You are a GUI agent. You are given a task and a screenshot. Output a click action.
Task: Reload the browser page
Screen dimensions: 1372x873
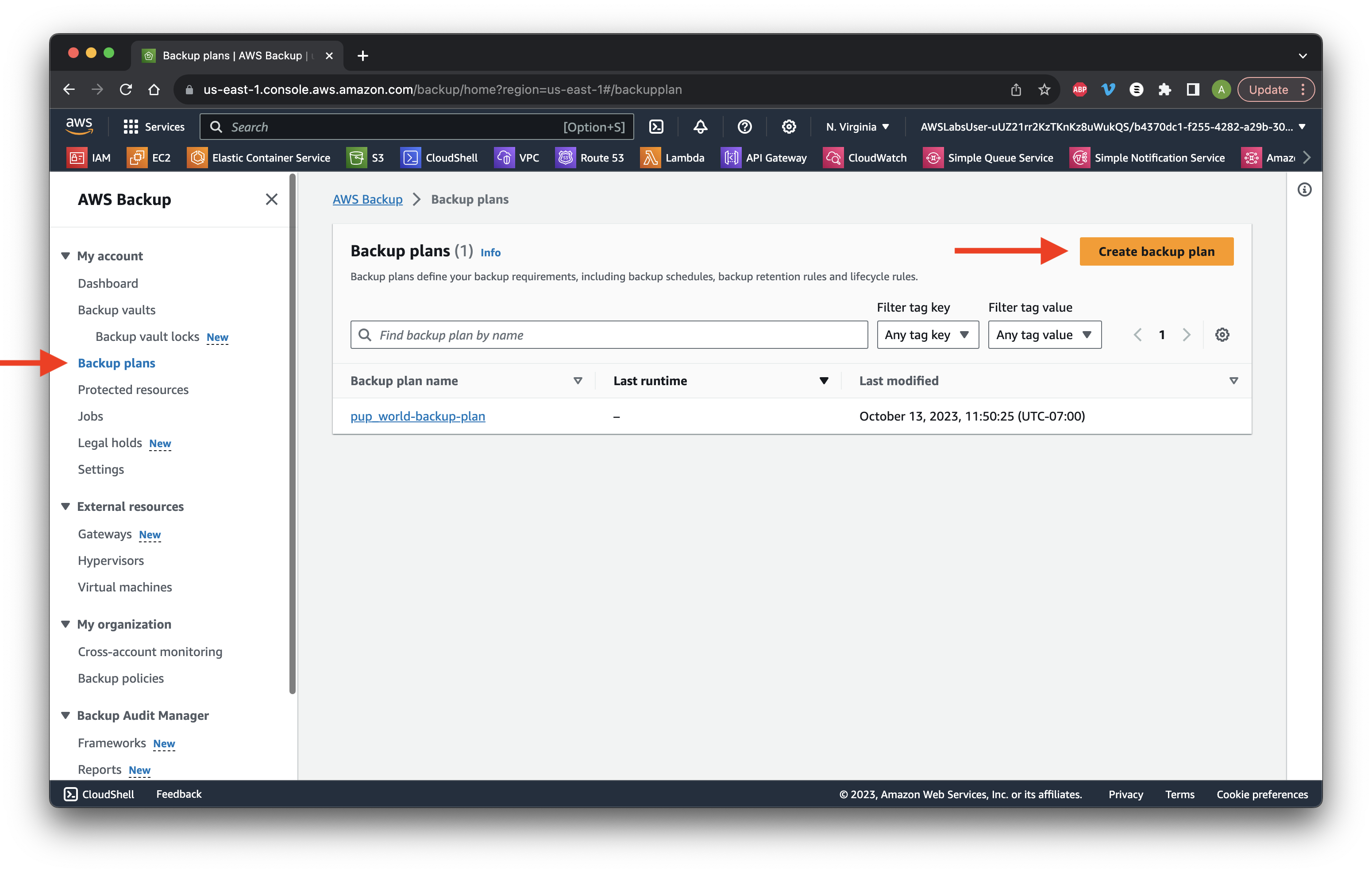coord(126,89)
